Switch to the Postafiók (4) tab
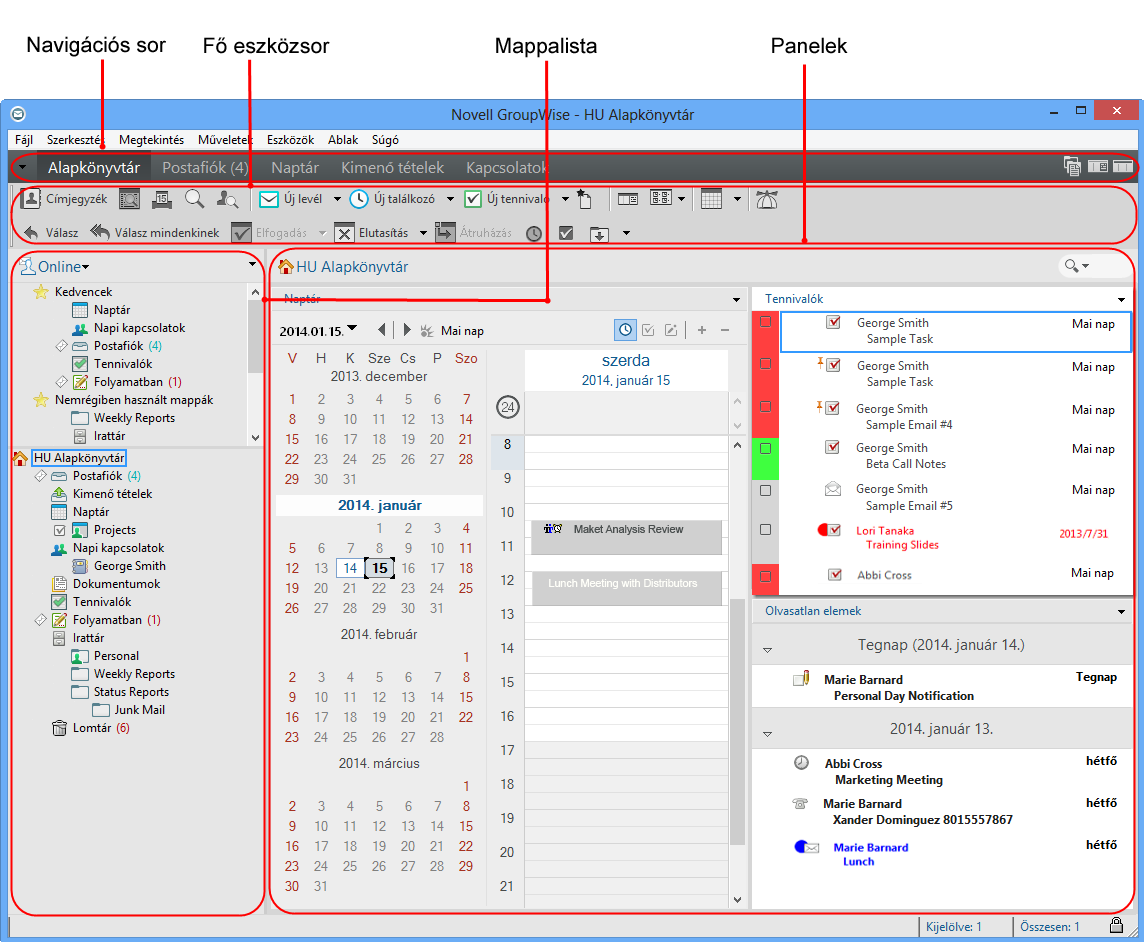The height and width of the screenshot is (942, 1144). 205,167
